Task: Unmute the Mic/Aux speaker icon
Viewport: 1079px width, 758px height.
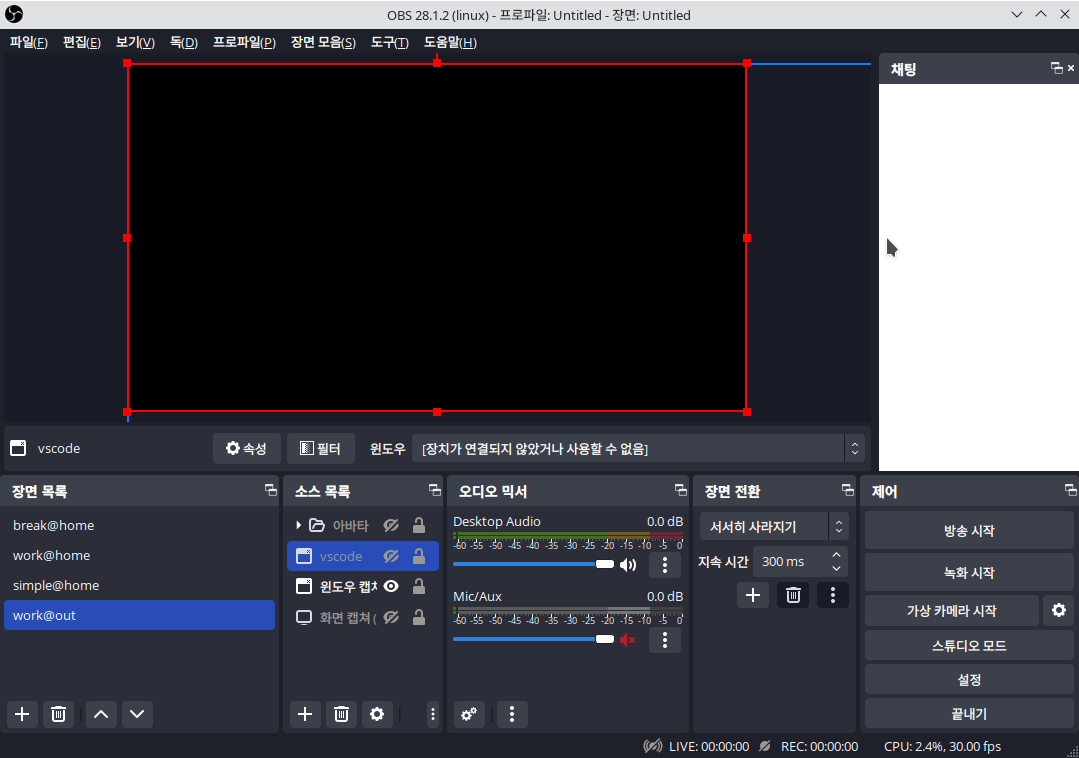Action: 628,640
